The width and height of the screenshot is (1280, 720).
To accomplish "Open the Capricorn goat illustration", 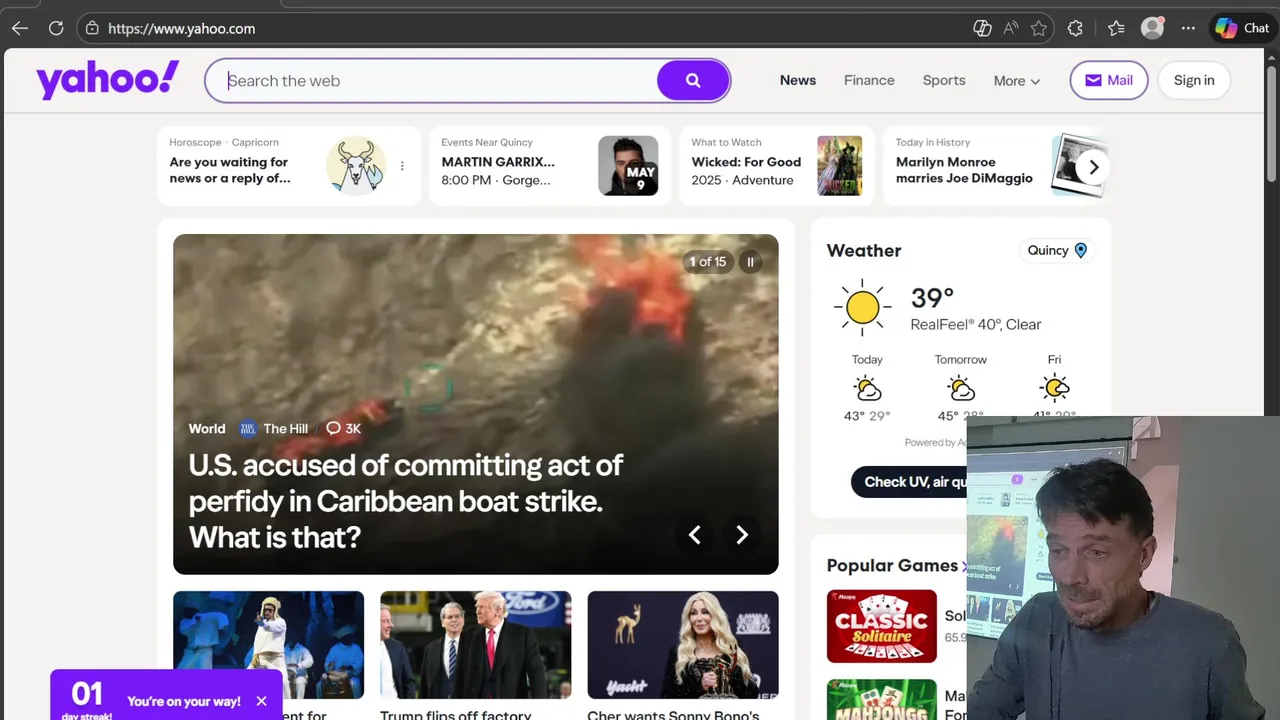I will (x=356, y=166).
